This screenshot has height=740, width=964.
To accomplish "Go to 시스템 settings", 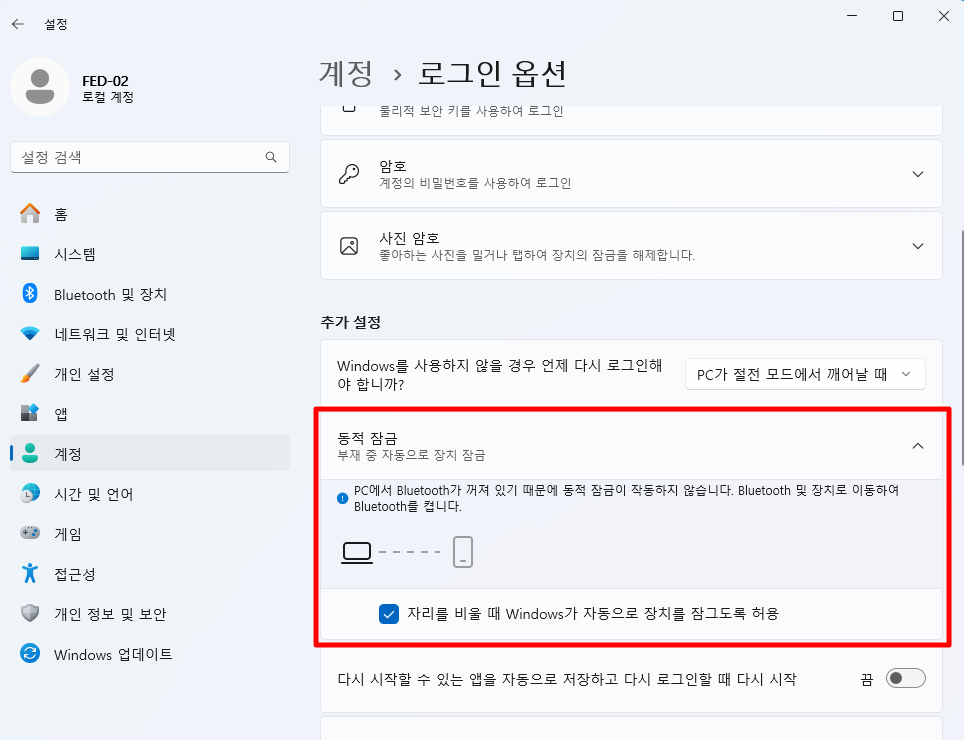I will point(150,254).
